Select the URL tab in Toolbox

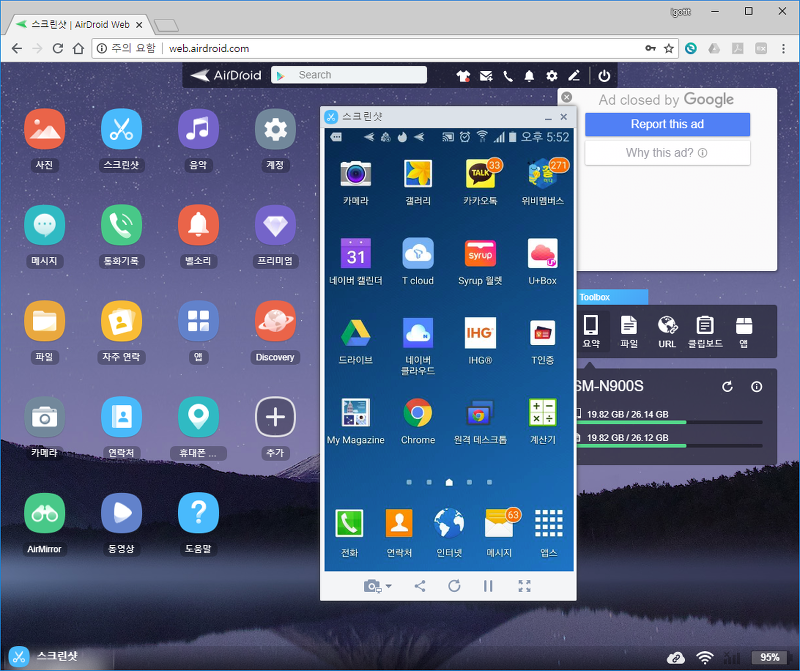coord(667,331)
